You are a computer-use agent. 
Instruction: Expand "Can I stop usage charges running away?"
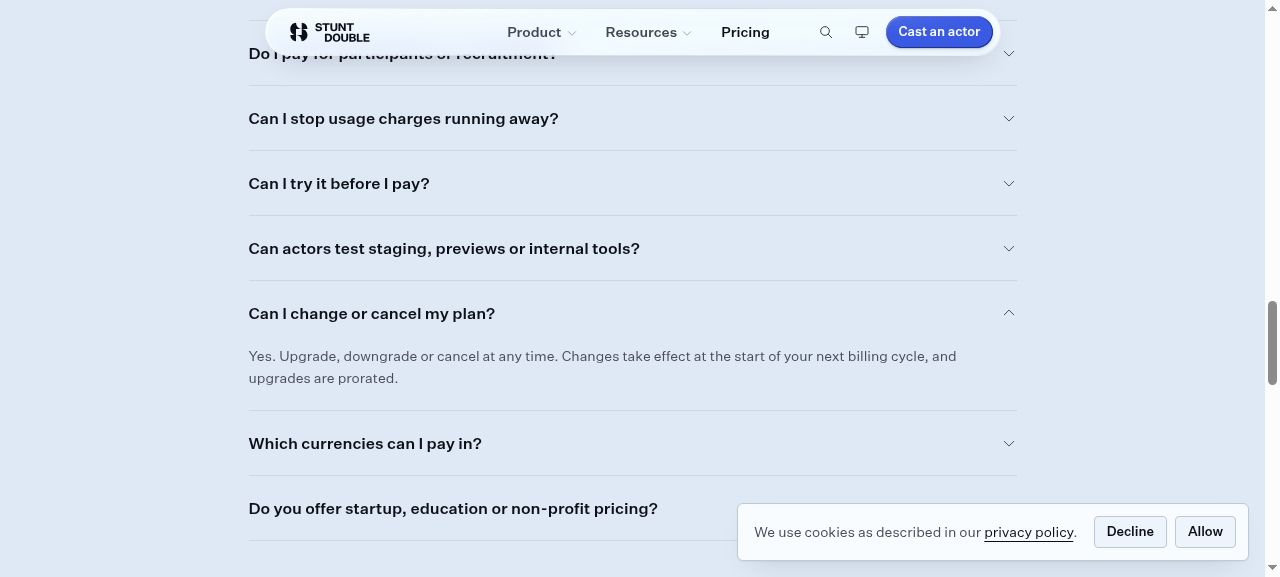[632, 118]
